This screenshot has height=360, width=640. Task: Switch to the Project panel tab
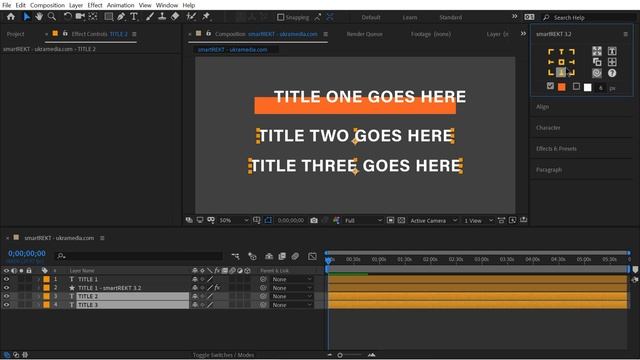point(16,34)
